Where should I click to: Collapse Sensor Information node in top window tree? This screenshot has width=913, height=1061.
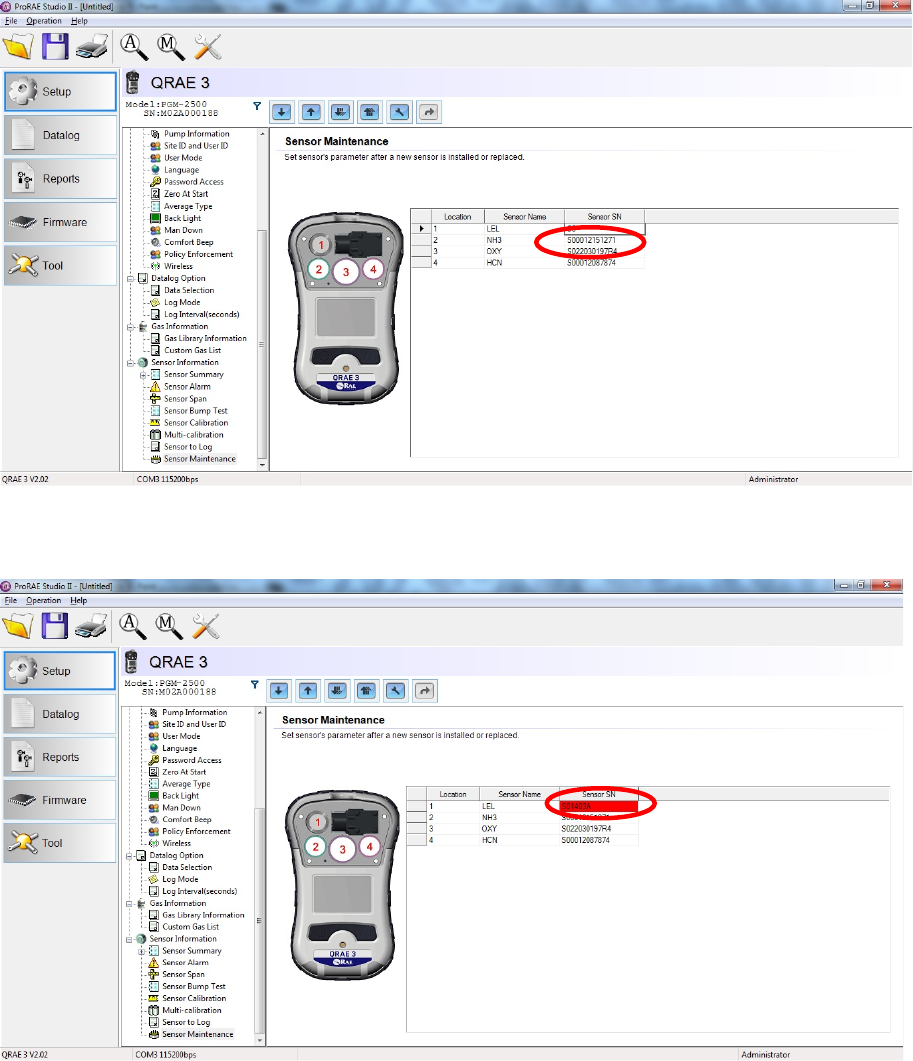click(131, 363)
